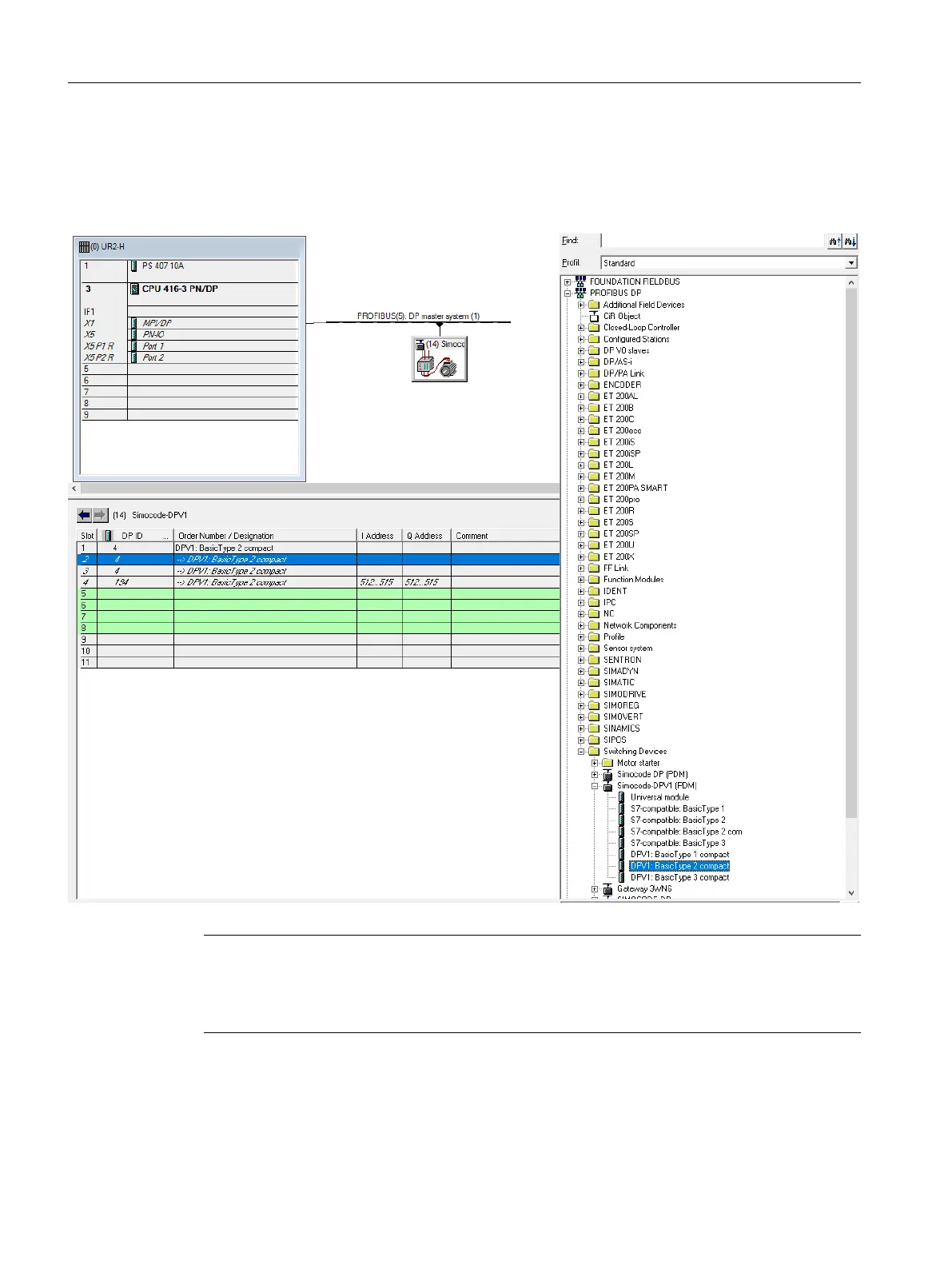Expand the FOUNDATION FIELDBUS tree node
The image size is (952, 1269).
(x=568, y=281)
